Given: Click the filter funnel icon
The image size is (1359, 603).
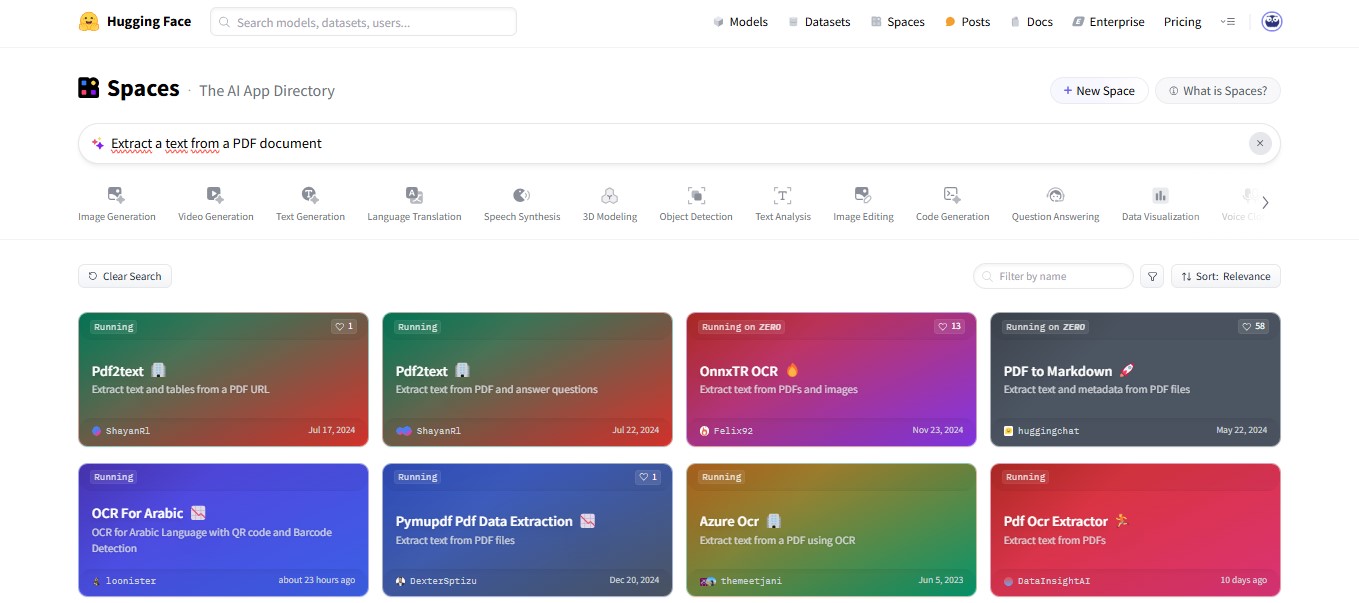Looking at the screenshot, I should pos(1152,276).
